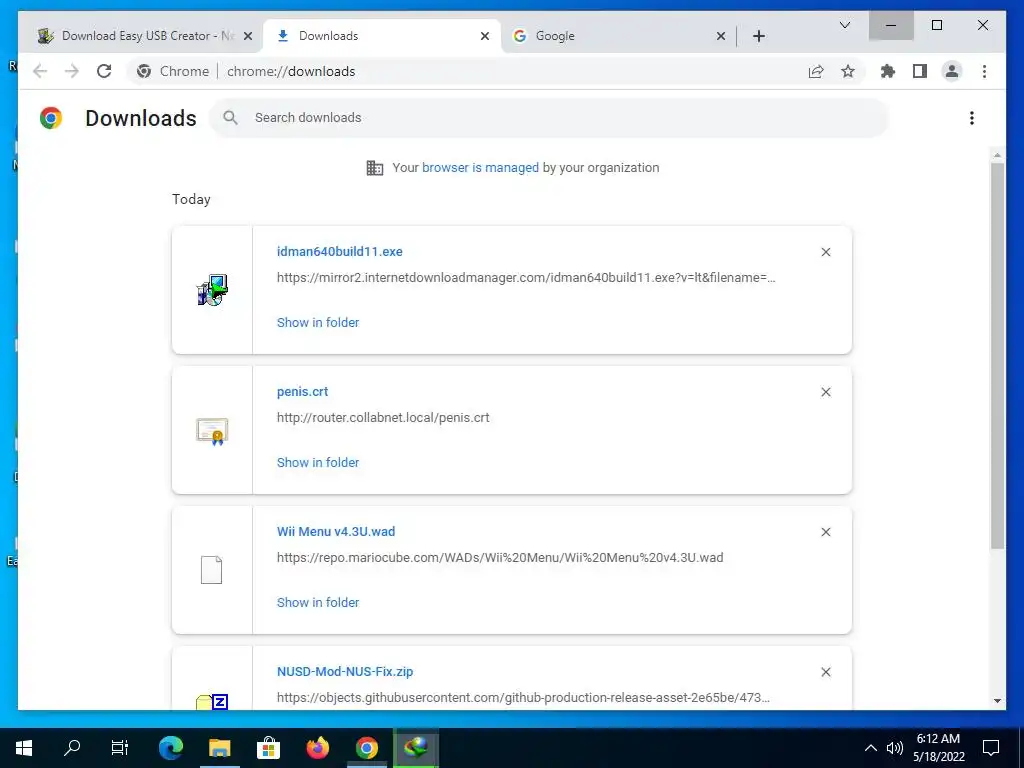Click the browser forward arrow
This screenshot has height=768, width=1024.
point(72,71)
